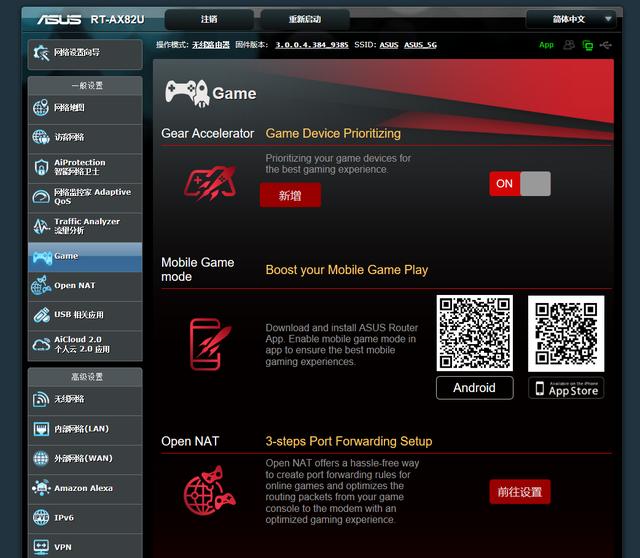The width and height of the screenshot is (640, 558).
Task: Click the 'Game Device Prioritizing' heading text
Action: (x=333, y=133)
